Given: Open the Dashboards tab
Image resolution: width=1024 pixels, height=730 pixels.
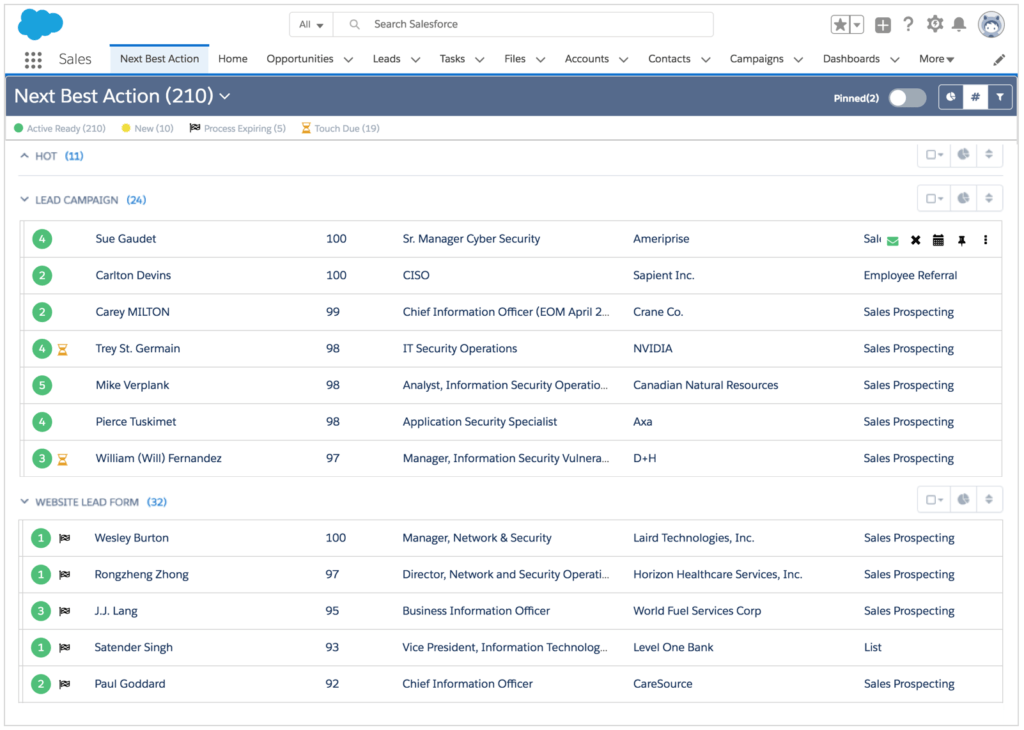Looking at the screenshot, I should click(x=851, y=59).
